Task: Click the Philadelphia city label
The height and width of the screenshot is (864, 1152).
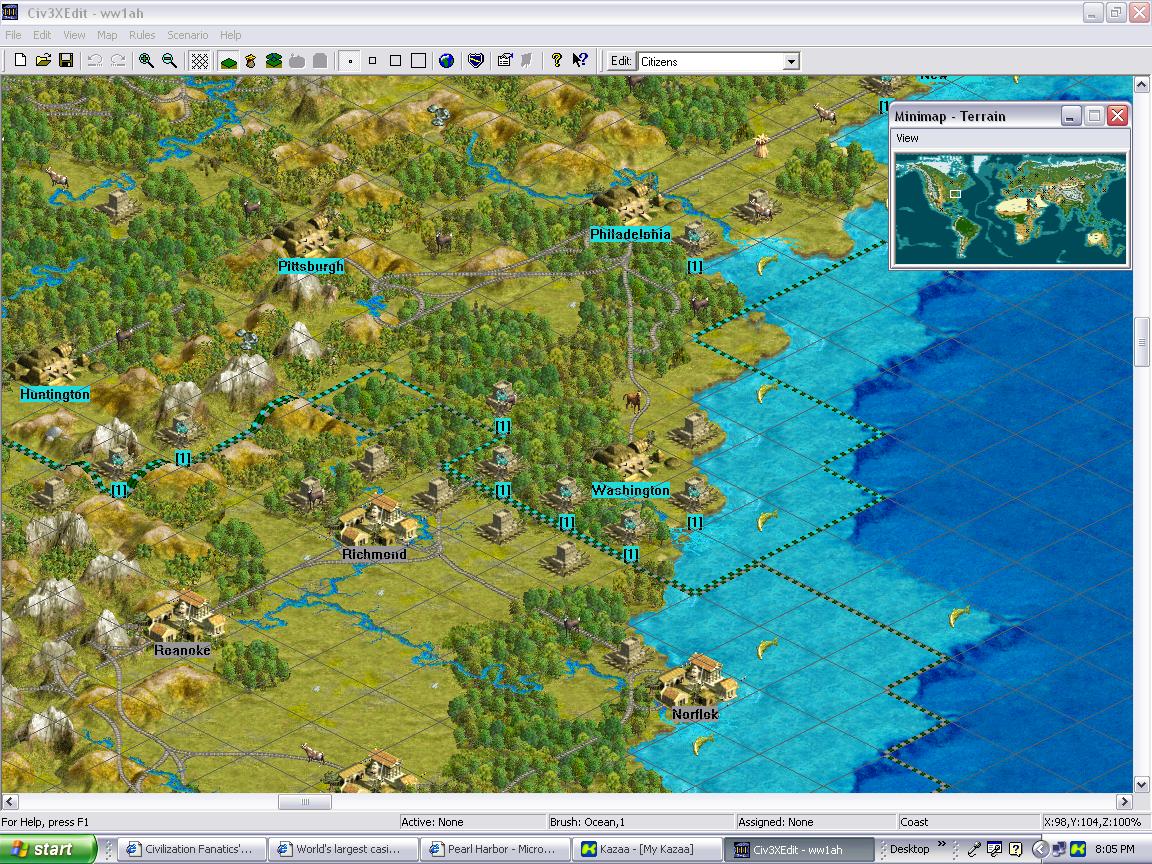Action: [x=630, y=234]
